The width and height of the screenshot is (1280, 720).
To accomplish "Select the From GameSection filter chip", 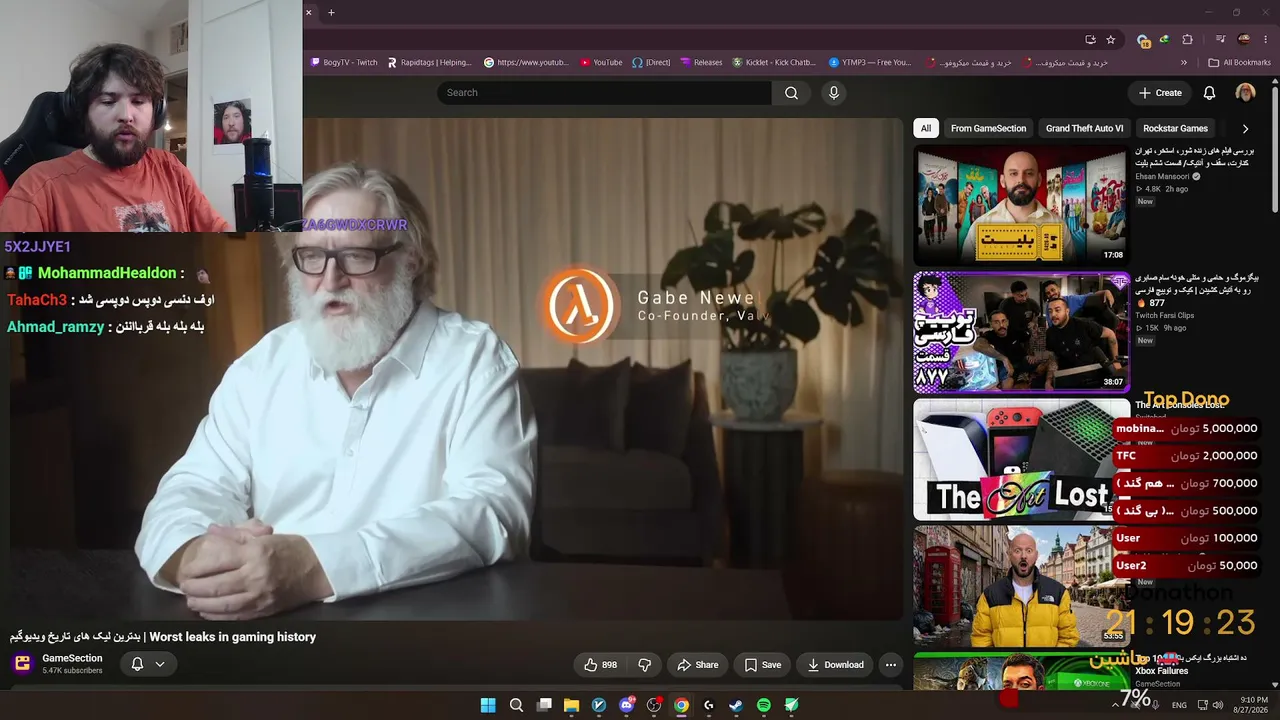I will click(988, 128).
